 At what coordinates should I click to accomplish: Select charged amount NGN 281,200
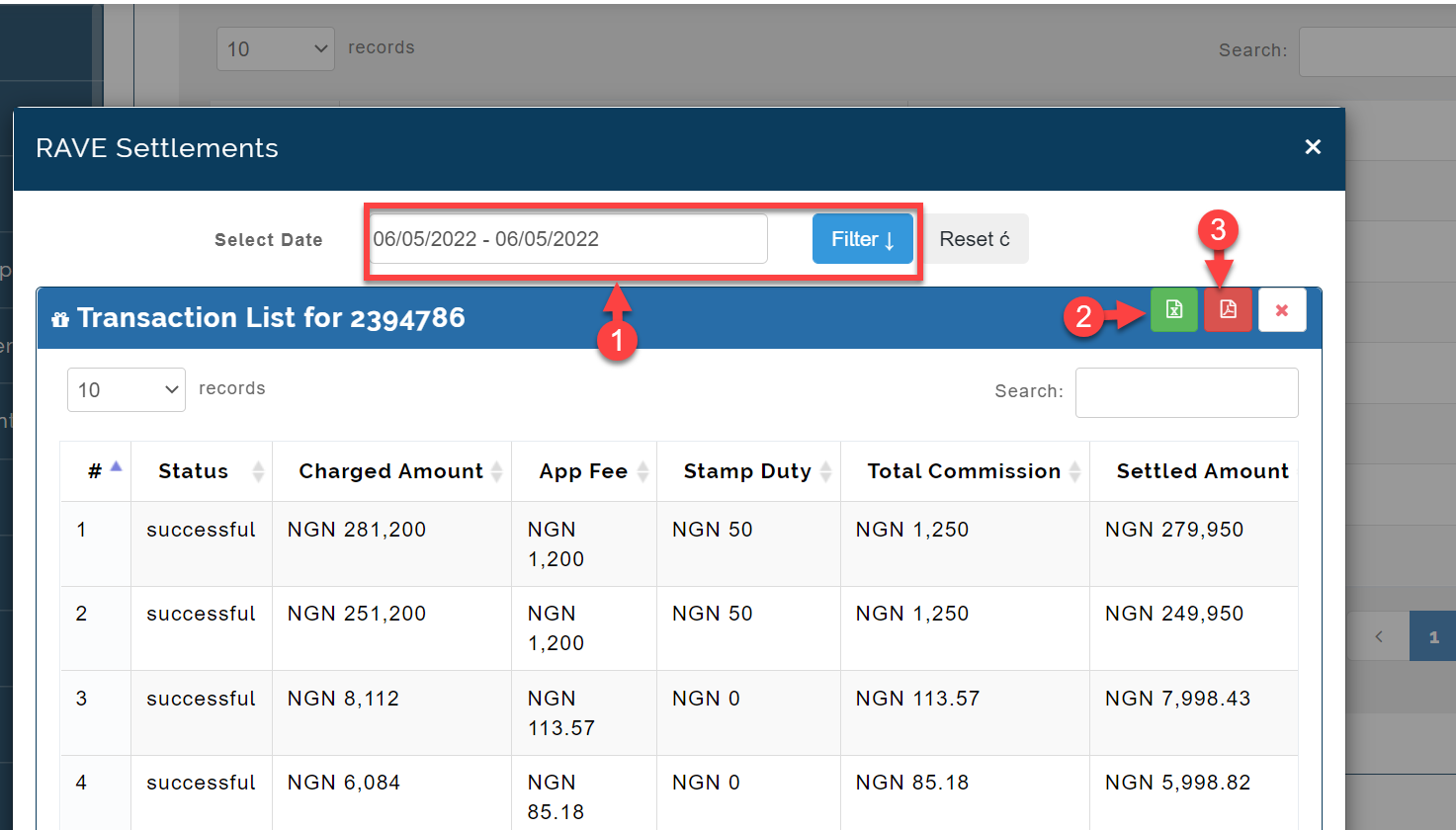[x=357, y=530]
